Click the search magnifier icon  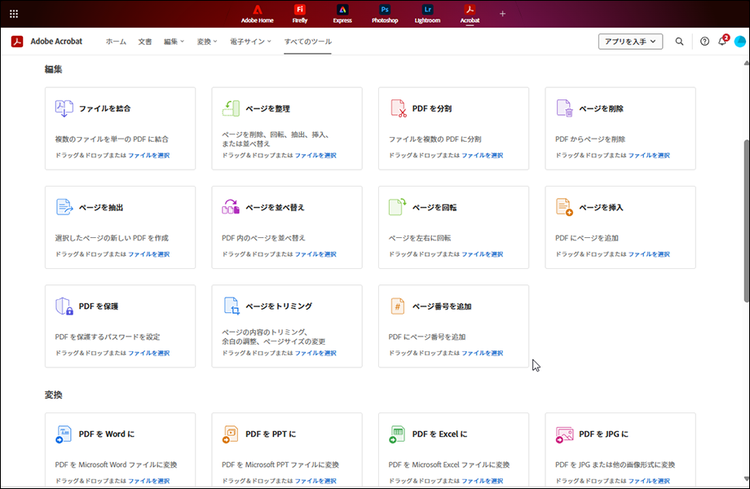(680, 41)
